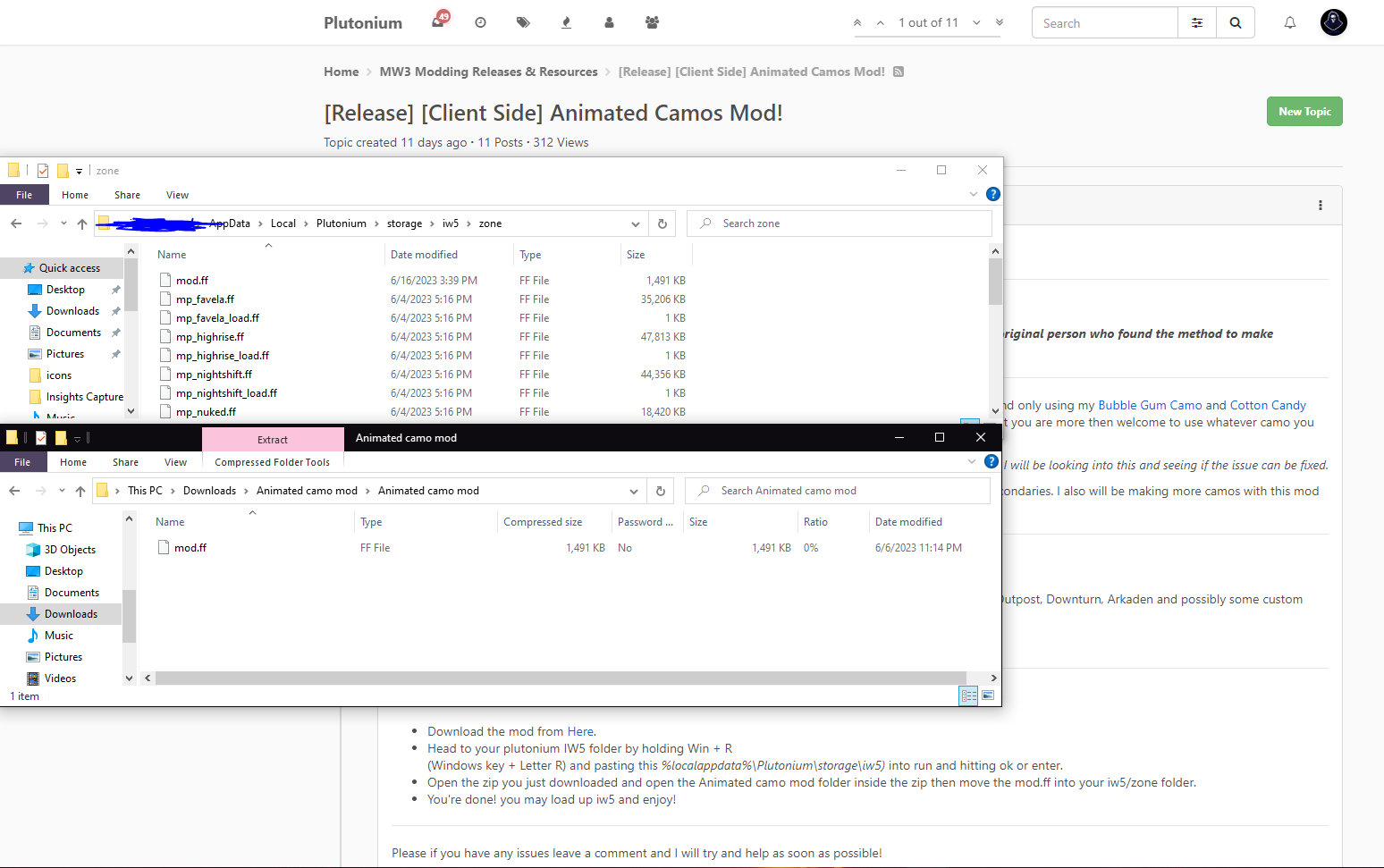Open the unread posts inbox icon with badge
1384x868 pixels.
pos(439,21)
